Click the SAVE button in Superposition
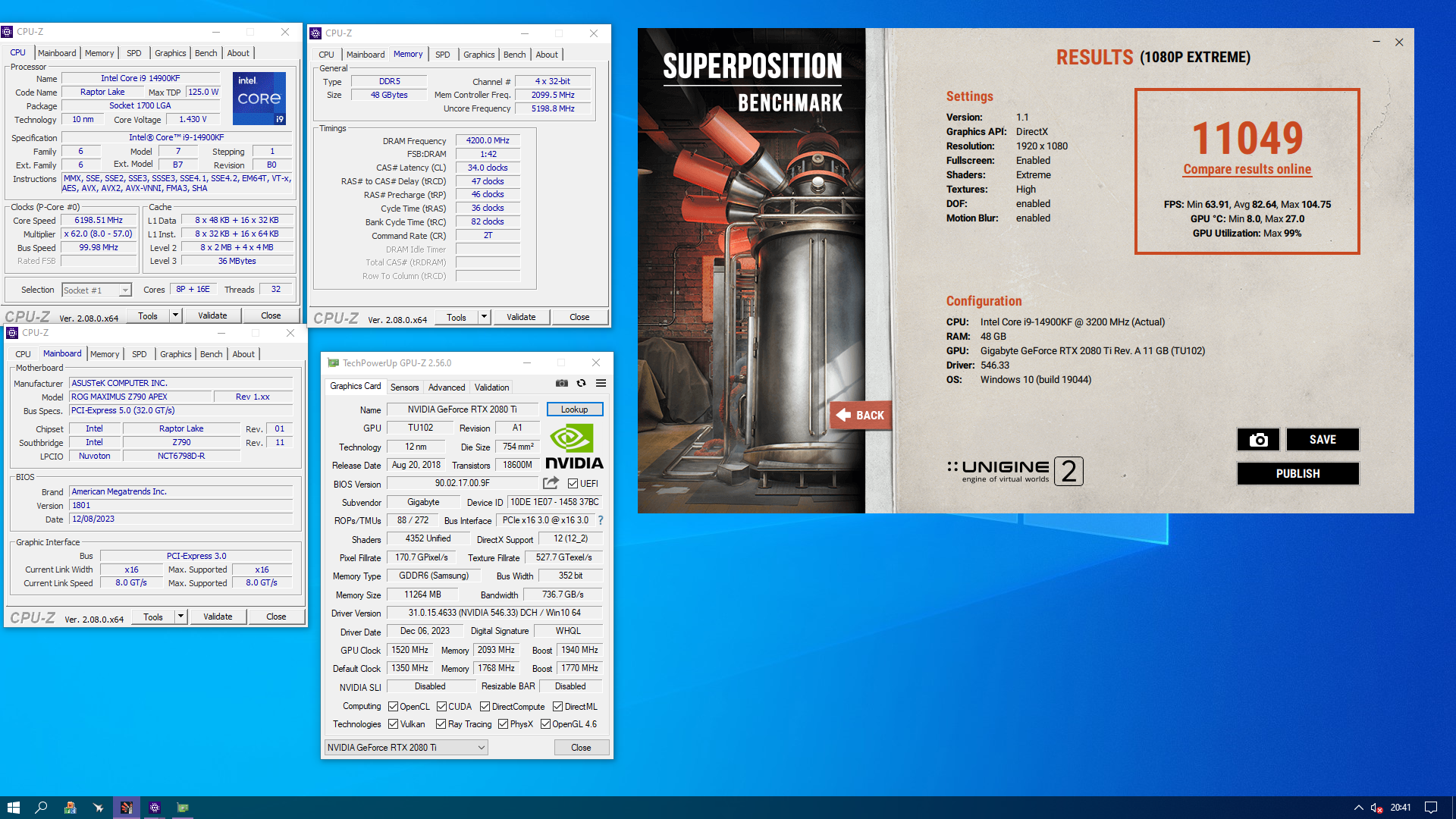This screenshot has width=1456, height=819. [1323, 440]
